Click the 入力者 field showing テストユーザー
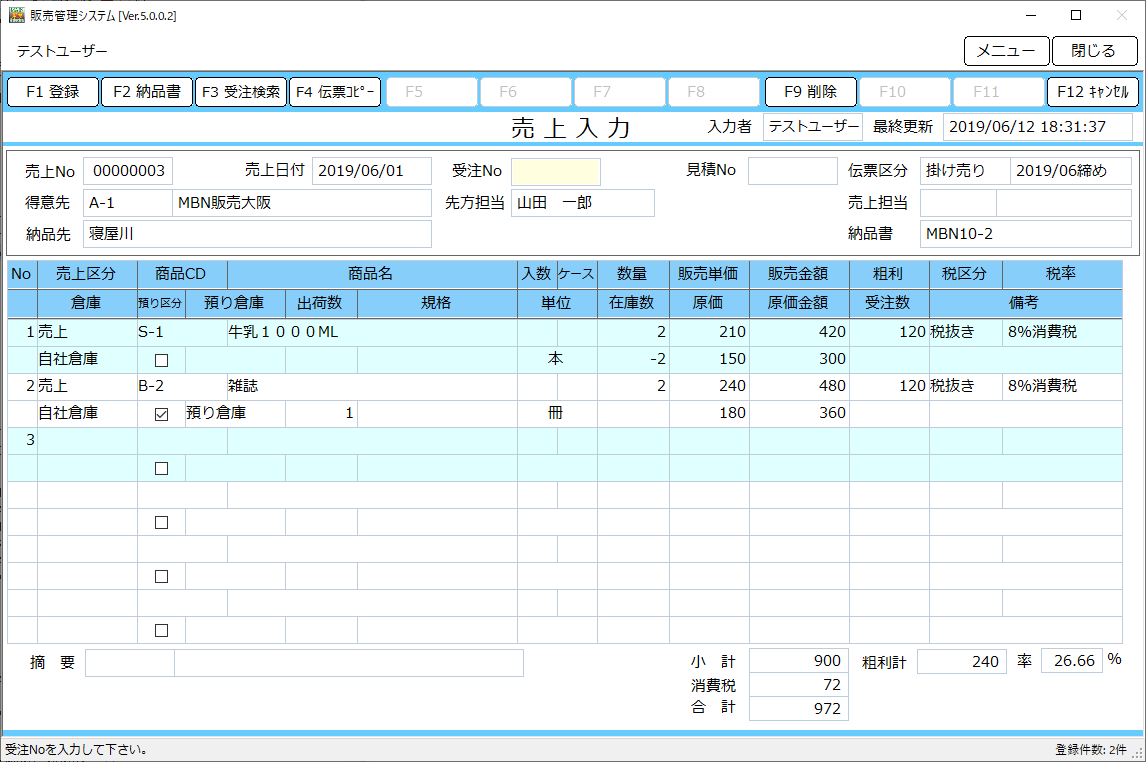1146x762 pixels. (x=813, y=127)
